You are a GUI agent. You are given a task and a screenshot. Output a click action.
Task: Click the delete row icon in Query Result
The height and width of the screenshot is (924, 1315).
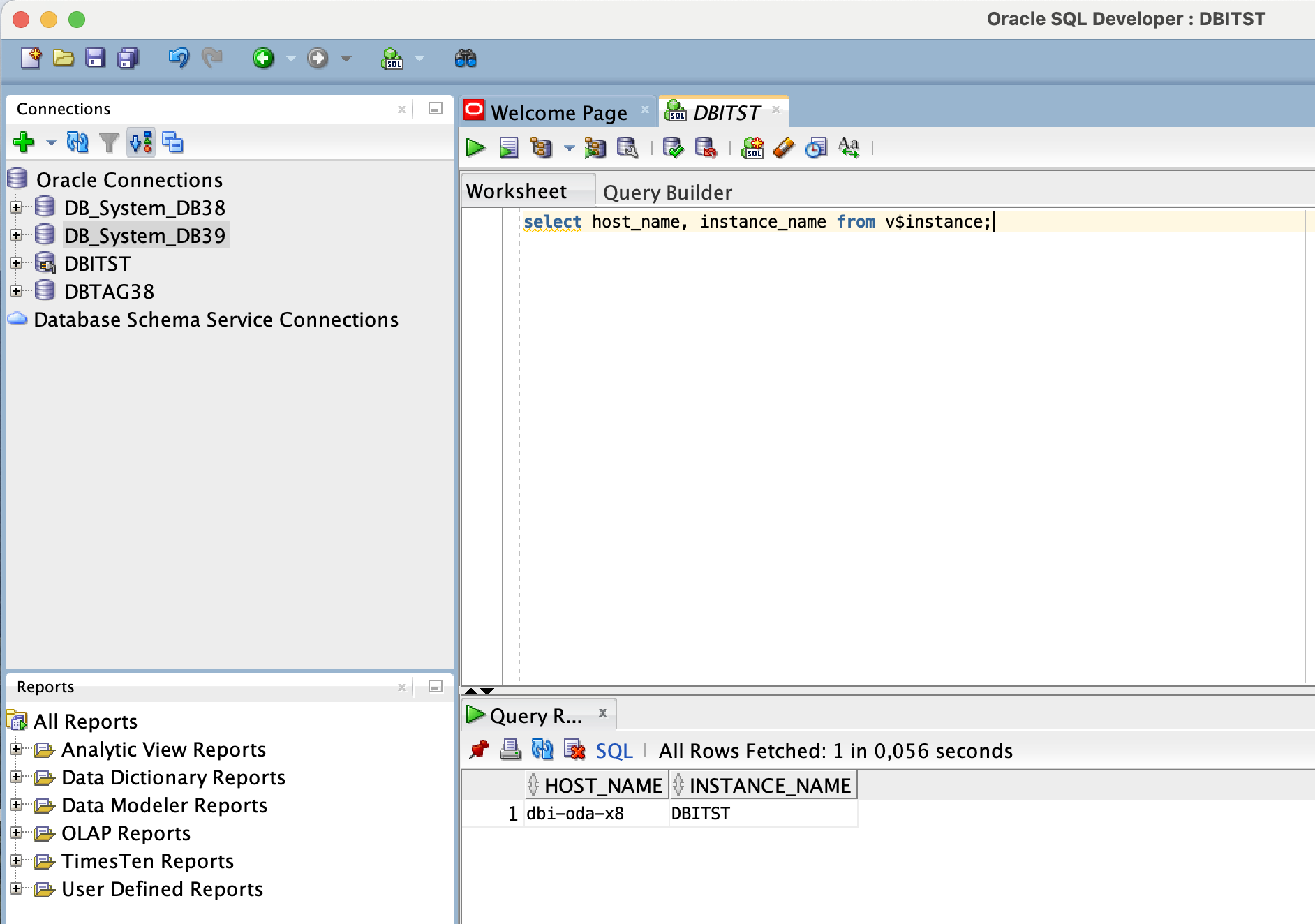click(x=574, y=750)
